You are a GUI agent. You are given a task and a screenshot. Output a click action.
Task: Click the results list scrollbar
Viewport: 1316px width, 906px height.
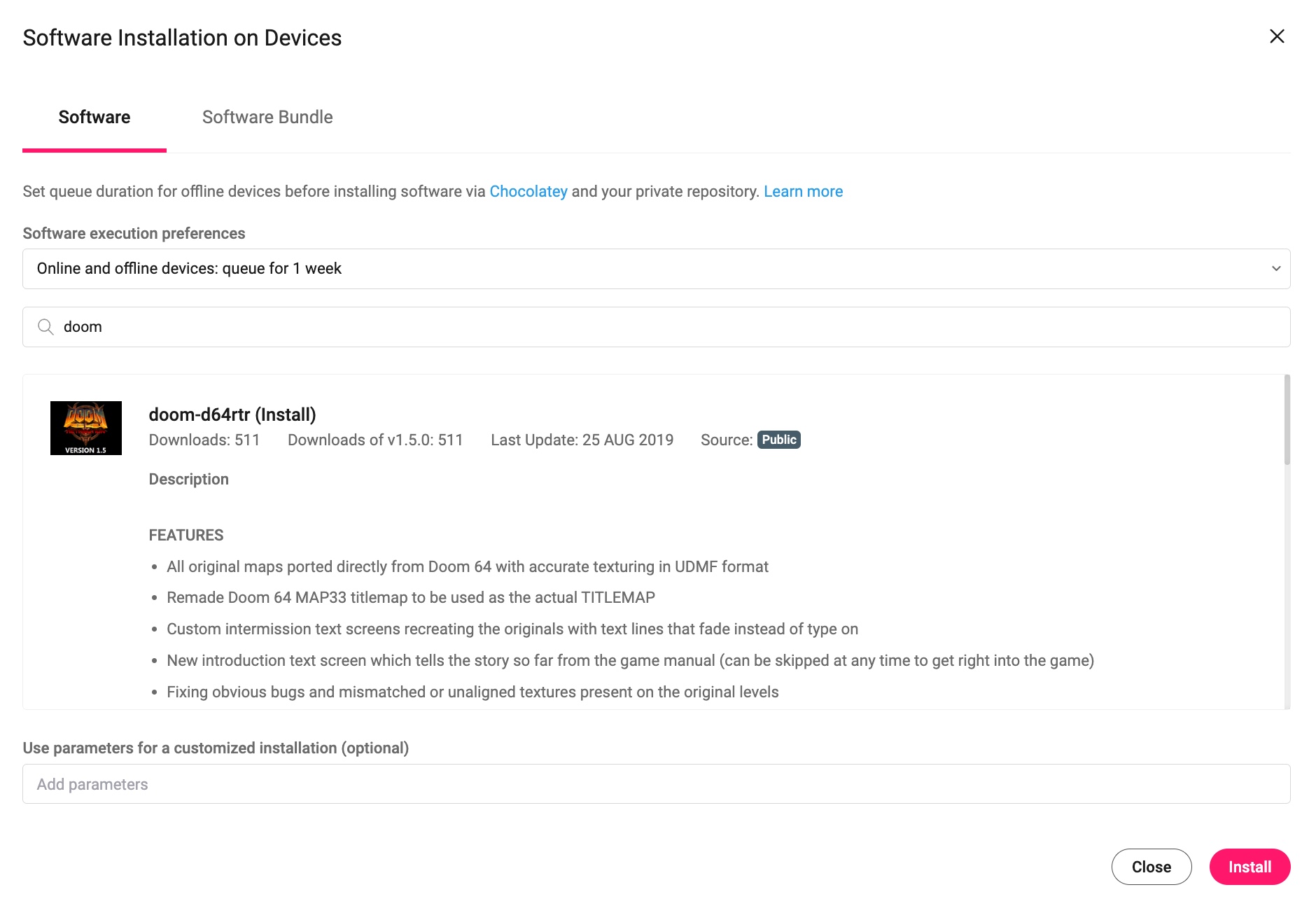(x=1287, y=420)
